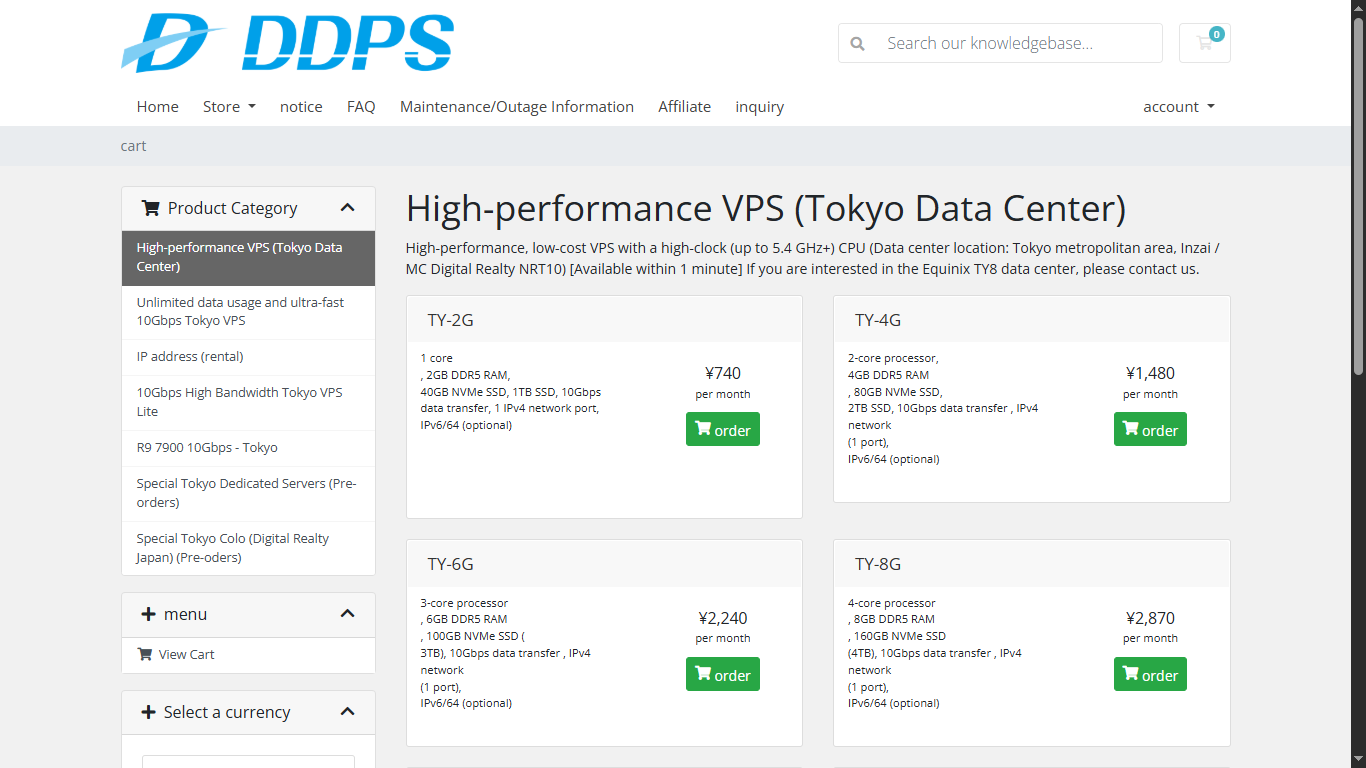Click the High-performance VPS page heading
The width and height of the screenshot is (1366, 768).
point(766,209)
